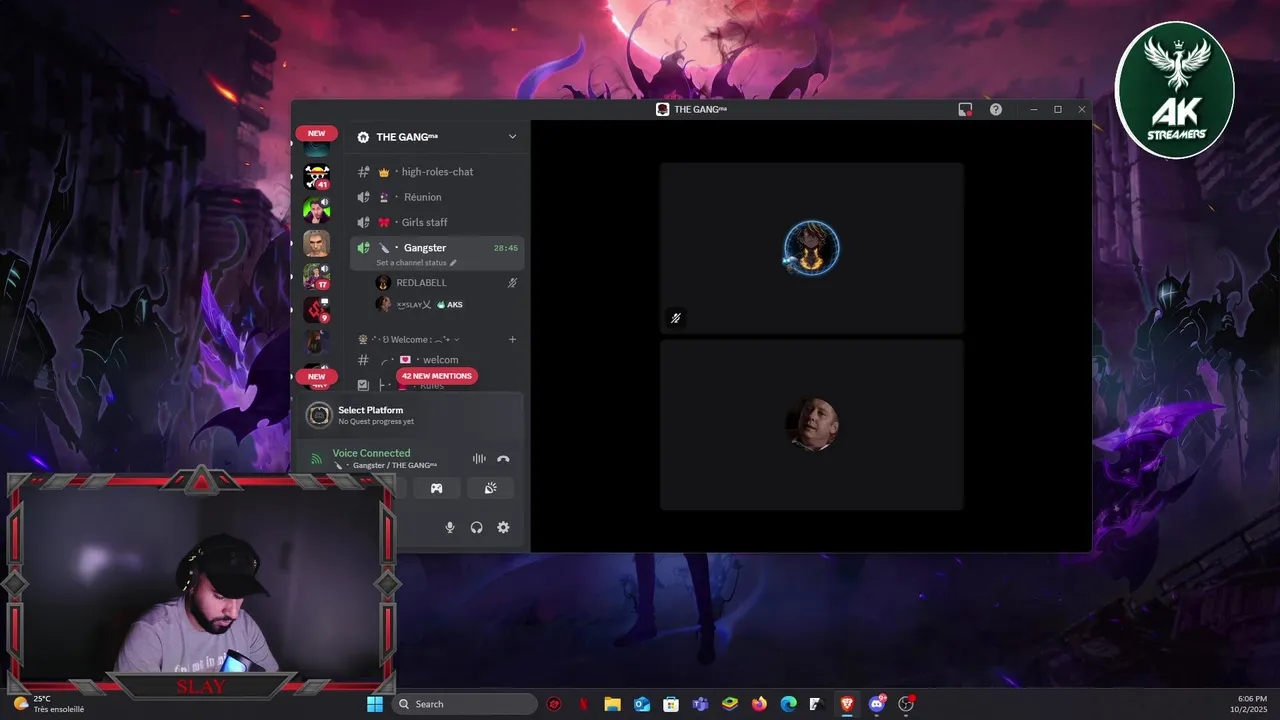Open the soundboard button
The width and height of the screenshot is (1280, 720).
pos(490,488)
